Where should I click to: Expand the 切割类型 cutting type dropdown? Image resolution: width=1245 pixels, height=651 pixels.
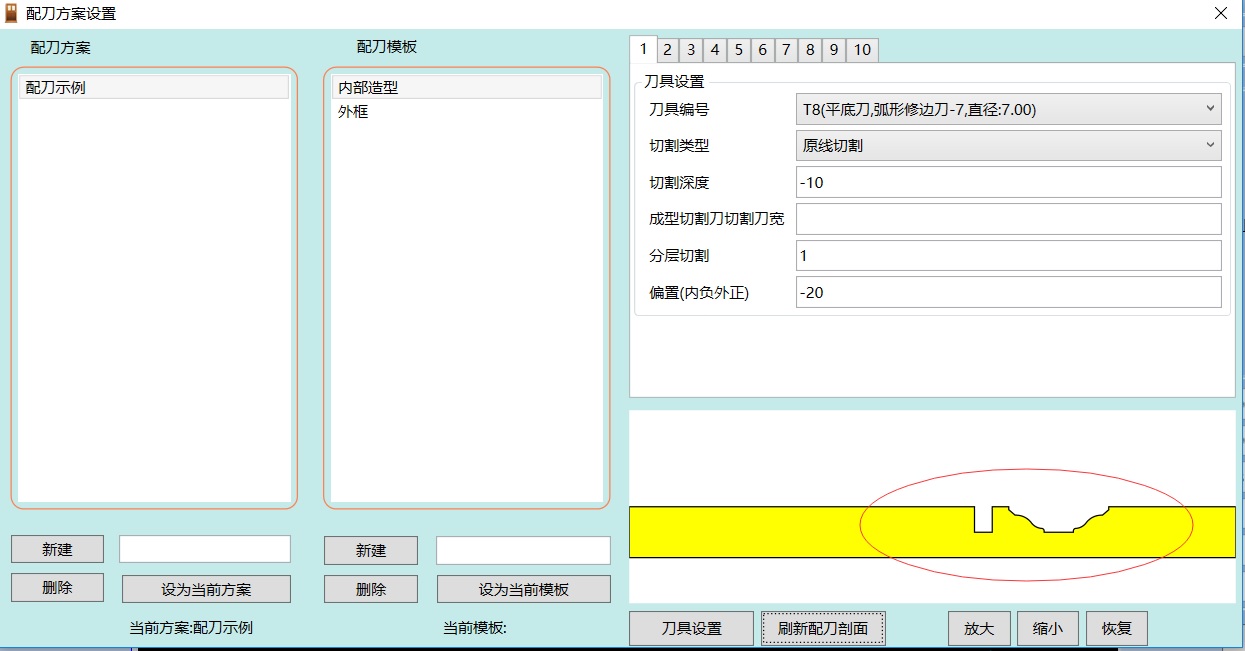pos(1008,145)
